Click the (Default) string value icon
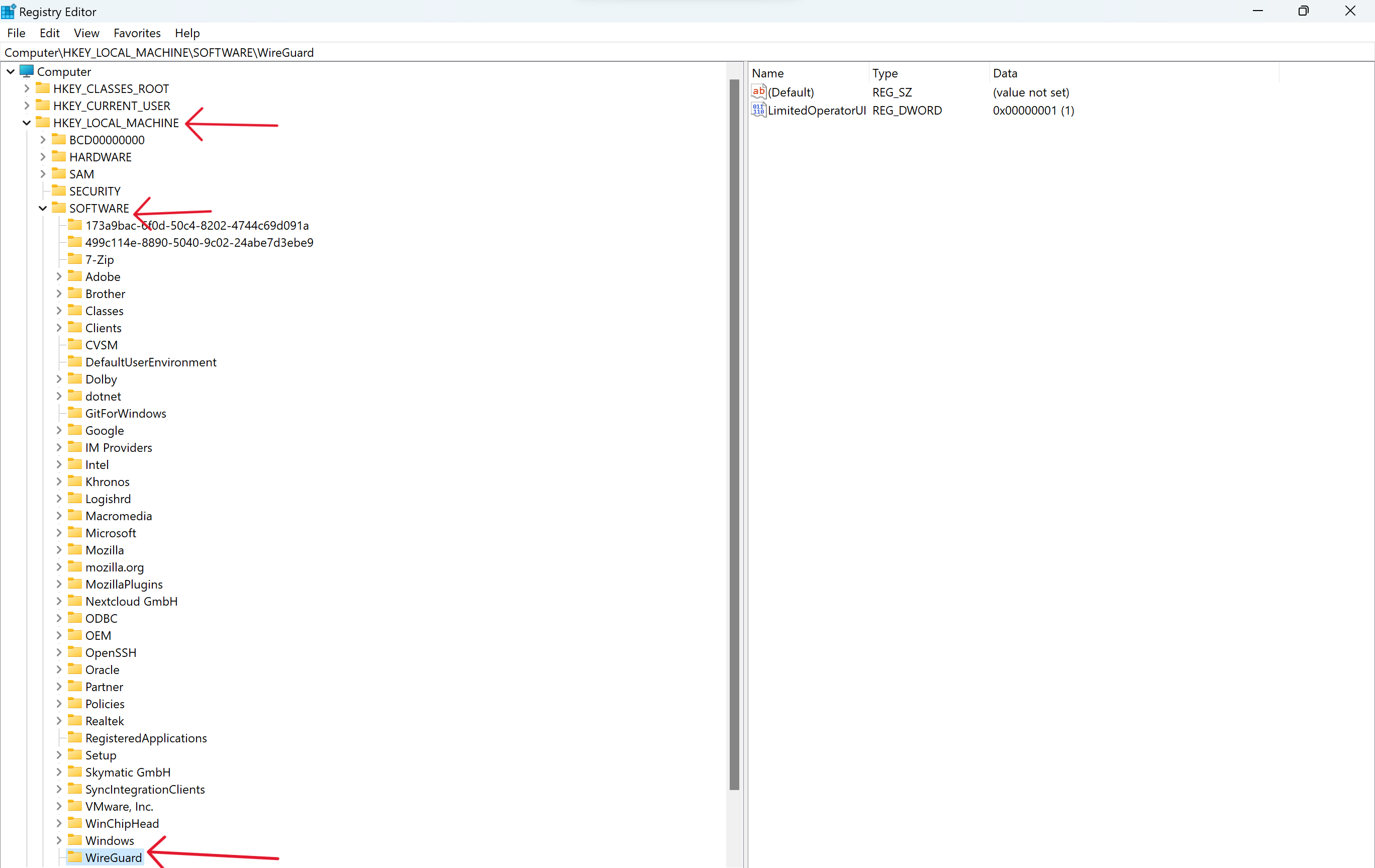This screenshot has width=1375, height=868. point(758,91)
